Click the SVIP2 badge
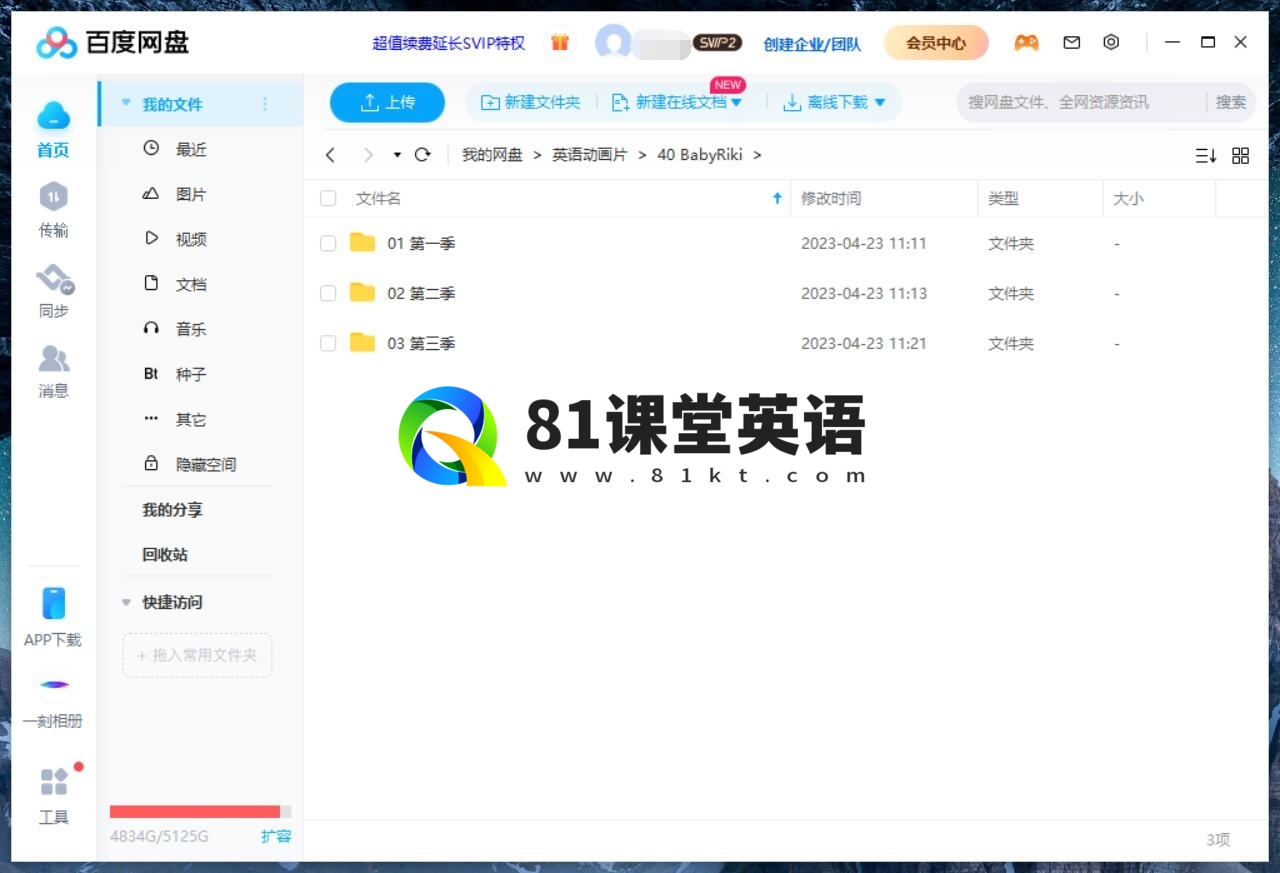Image resolution: width=1280 pixels, height=873 pixels. pyautogui.click(x=717, y=43)
